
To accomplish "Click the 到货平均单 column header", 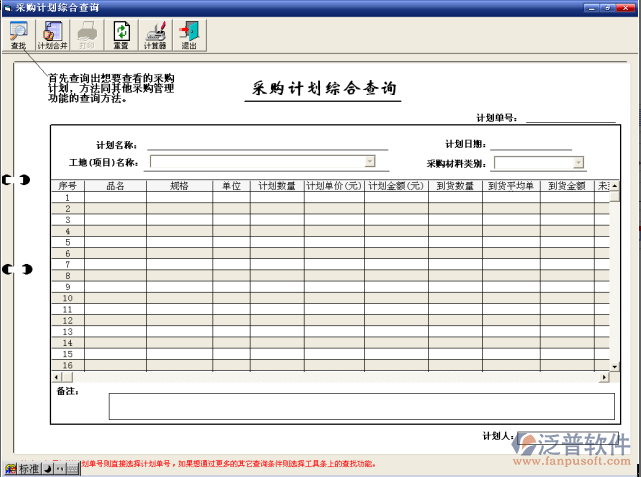I will tap(511, 186).
